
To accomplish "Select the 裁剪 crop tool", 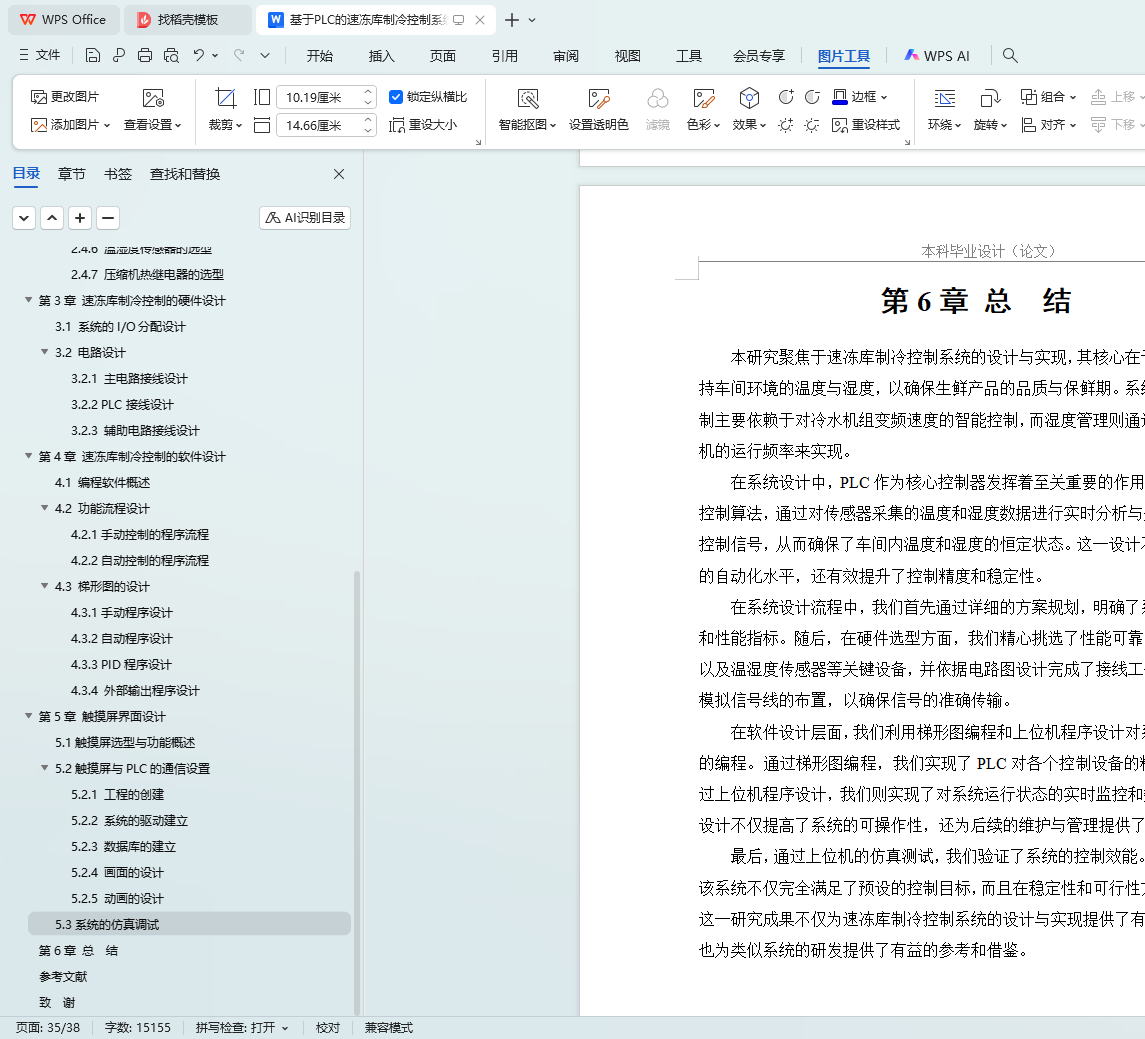I will pos(225,110).
